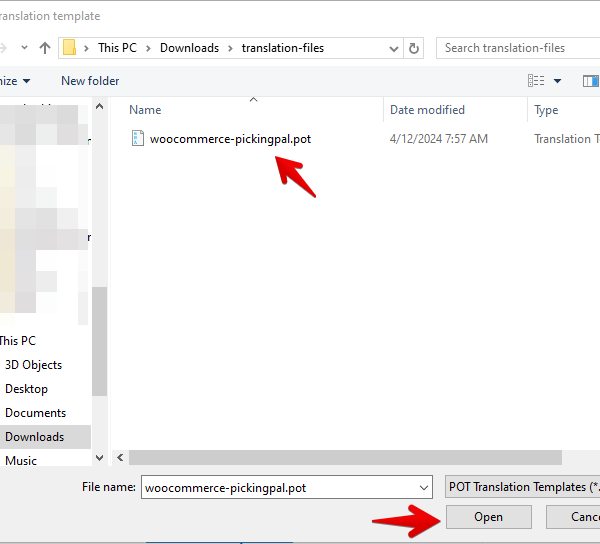Click the navigation pane vertical scrollbar
This screenshot has width=600, height=544.
click(x=98, y=340)
